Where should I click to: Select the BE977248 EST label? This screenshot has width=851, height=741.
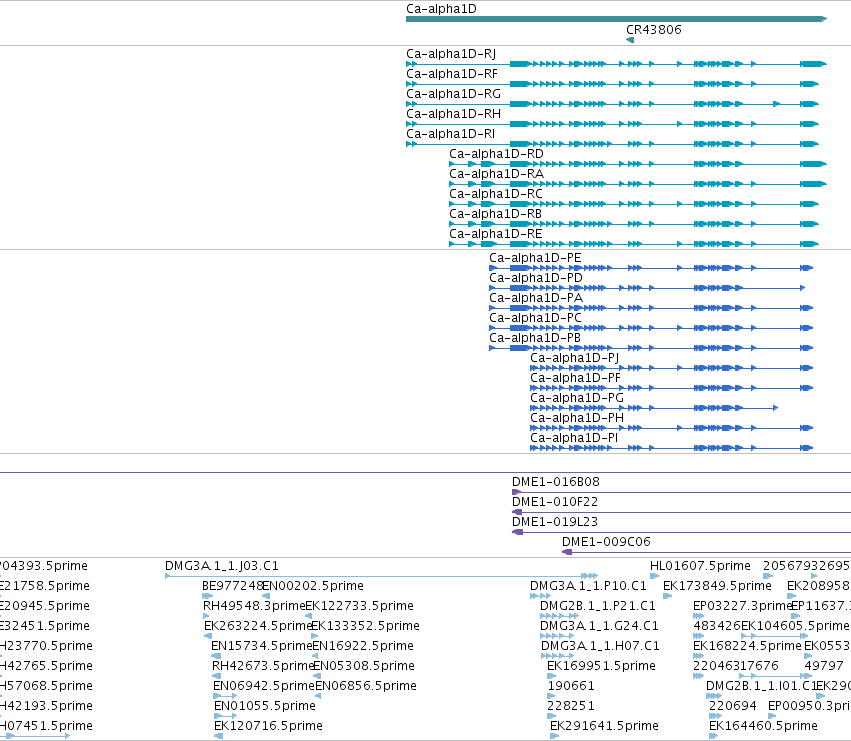pos(232,586)
